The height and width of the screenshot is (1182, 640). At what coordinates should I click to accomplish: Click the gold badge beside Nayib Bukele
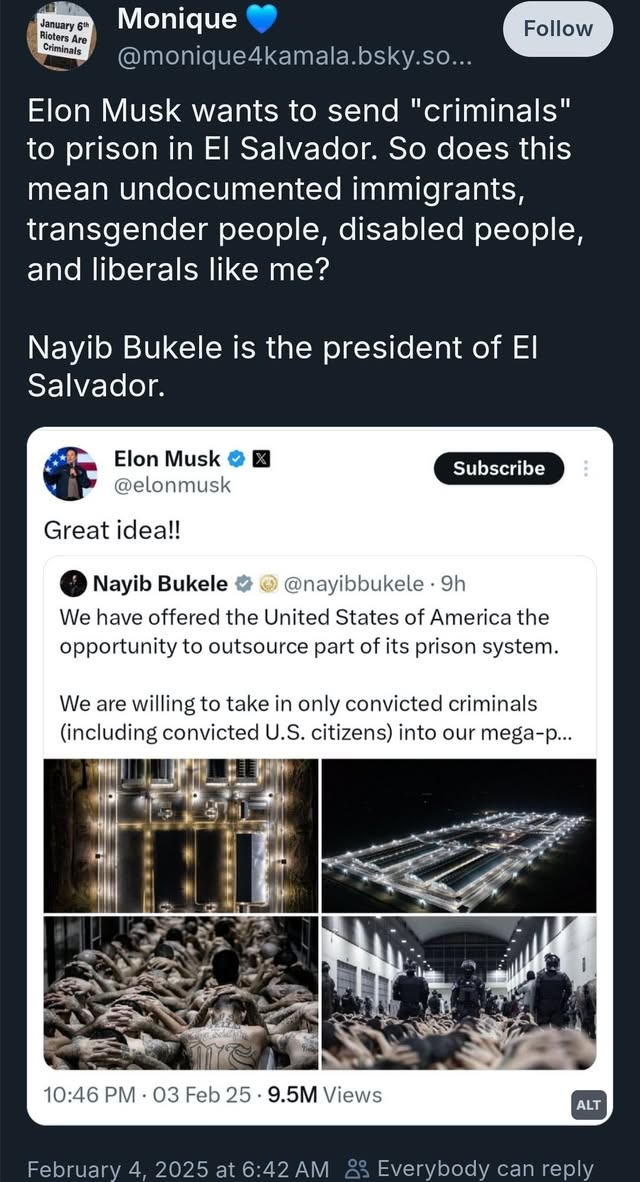[x=268, y=583]
